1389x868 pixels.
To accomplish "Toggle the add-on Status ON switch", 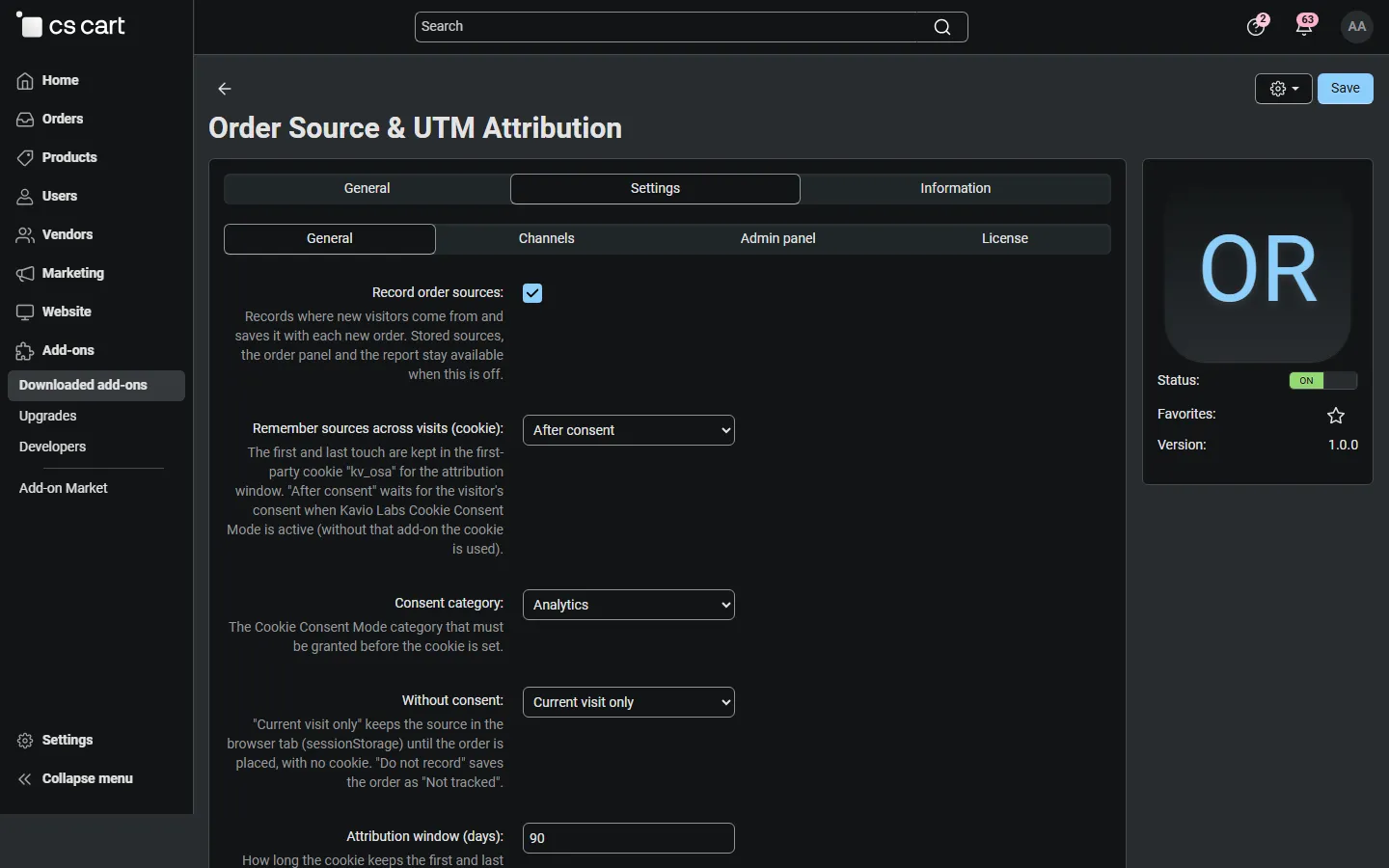I will click(1323, 381).
